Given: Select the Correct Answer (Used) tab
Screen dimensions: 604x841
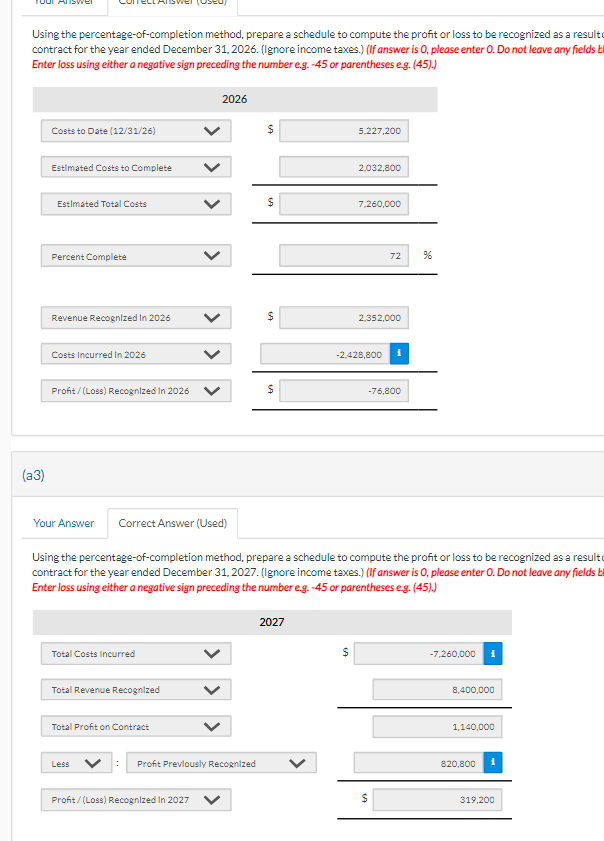Looking at the screenshot, I should click(x=173, y=523).
